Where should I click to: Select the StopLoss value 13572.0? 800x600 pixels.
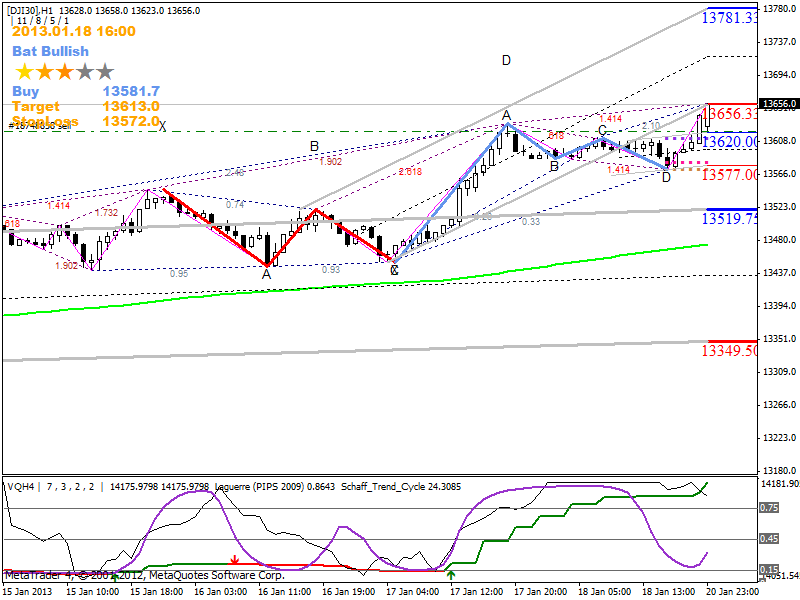pos(131,121)
